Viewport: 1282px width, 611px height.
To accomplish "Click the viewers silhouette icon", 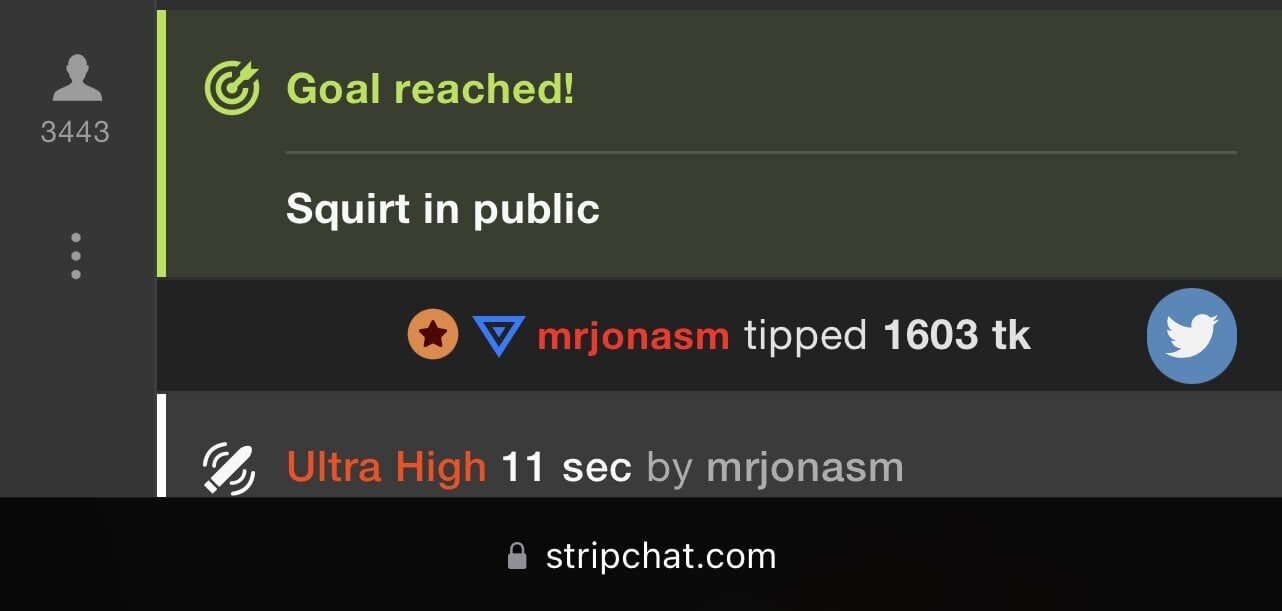I will click(x=77, y=79).
